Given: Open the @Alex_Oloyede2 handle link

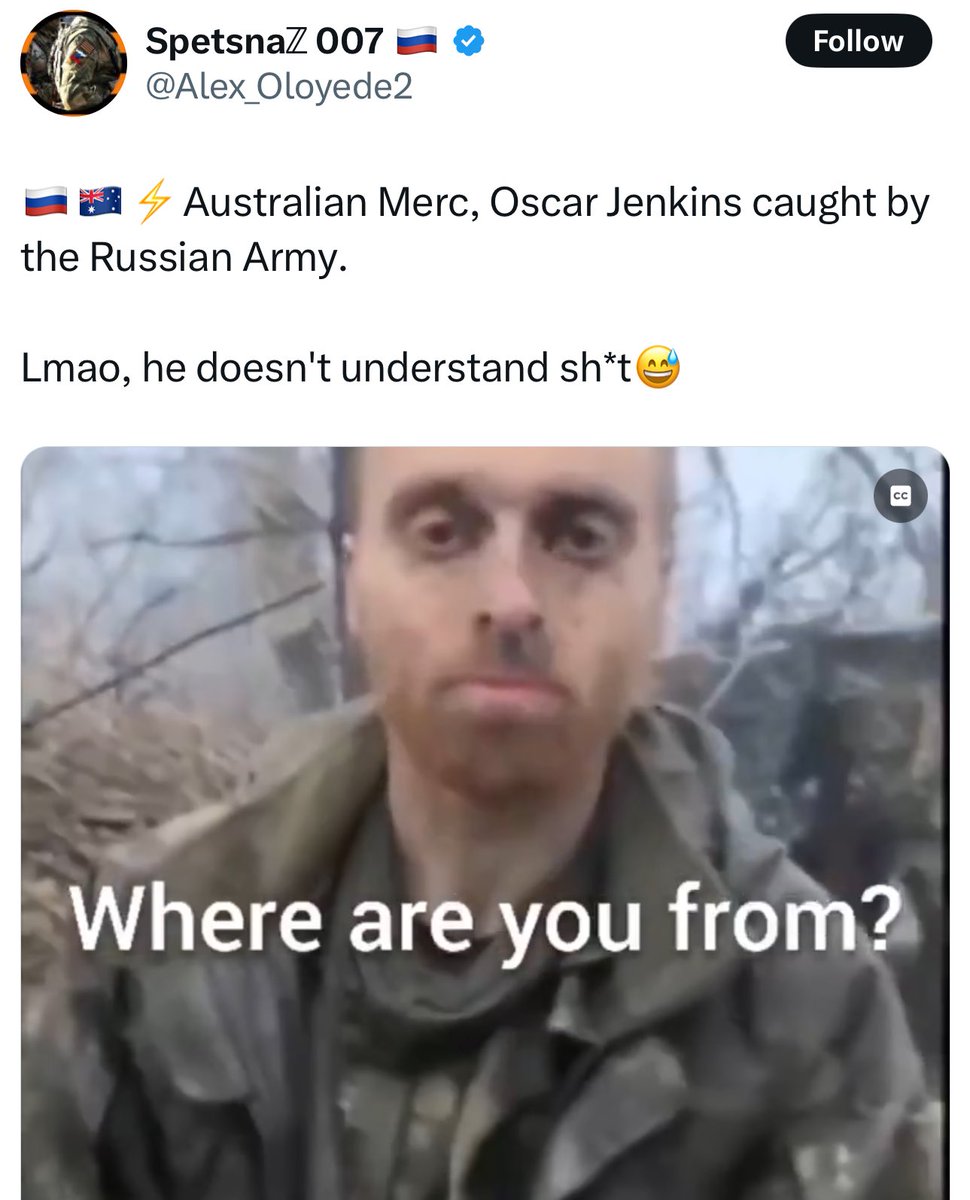Looking at the screenshot, I should tap(279, 88).
